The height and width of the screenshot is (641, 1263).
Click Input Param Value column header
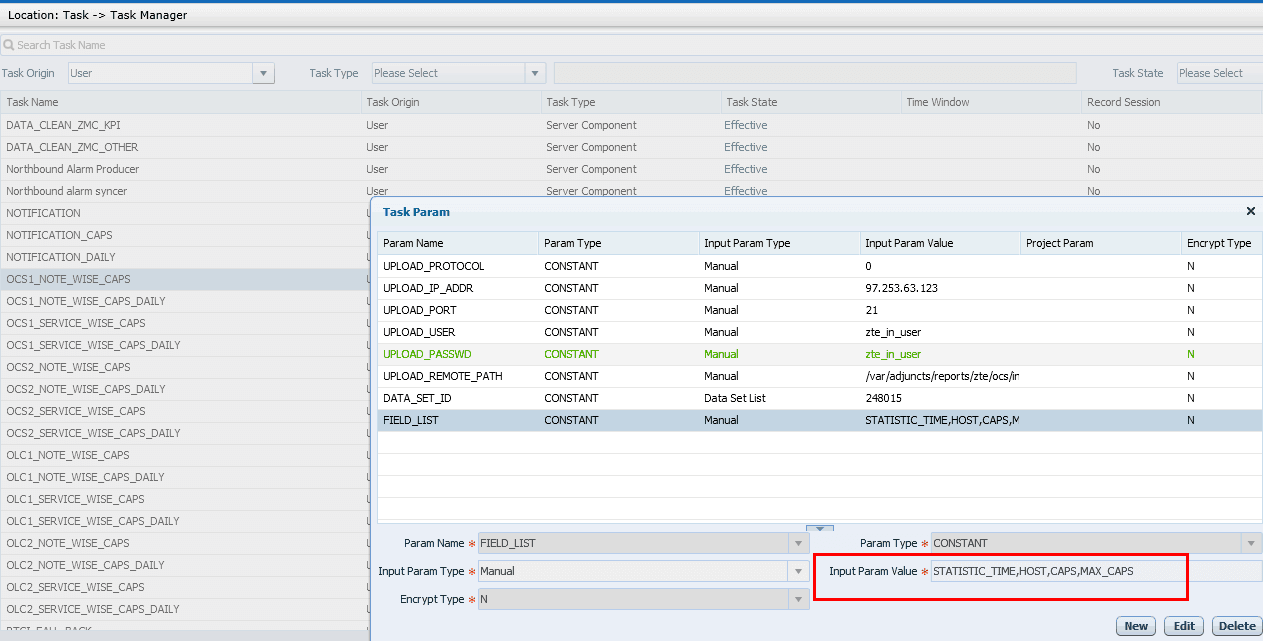coord(939,243)
